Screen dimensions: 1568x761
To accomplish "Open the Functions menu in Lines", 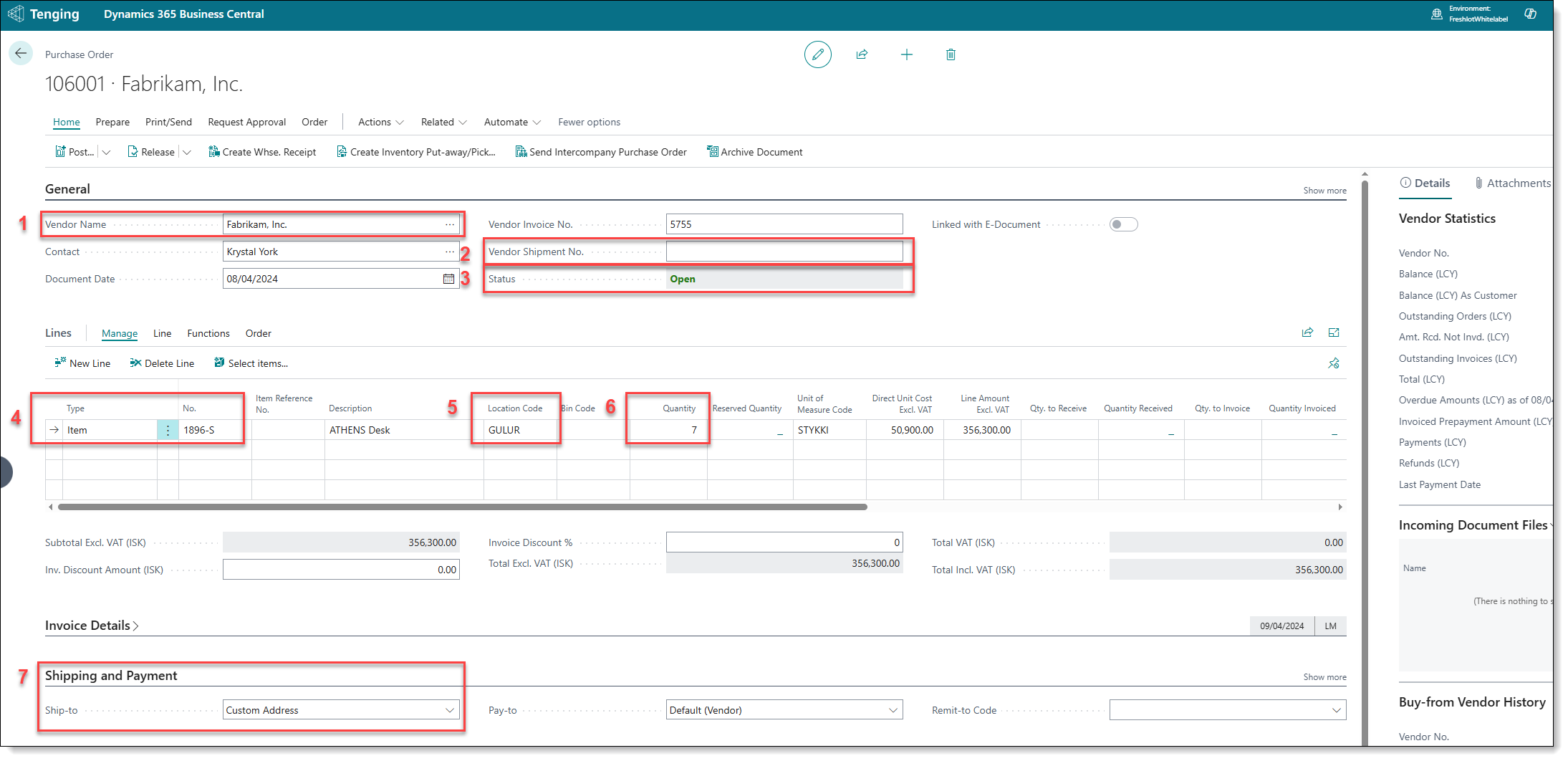I will [x=208, y=333].
